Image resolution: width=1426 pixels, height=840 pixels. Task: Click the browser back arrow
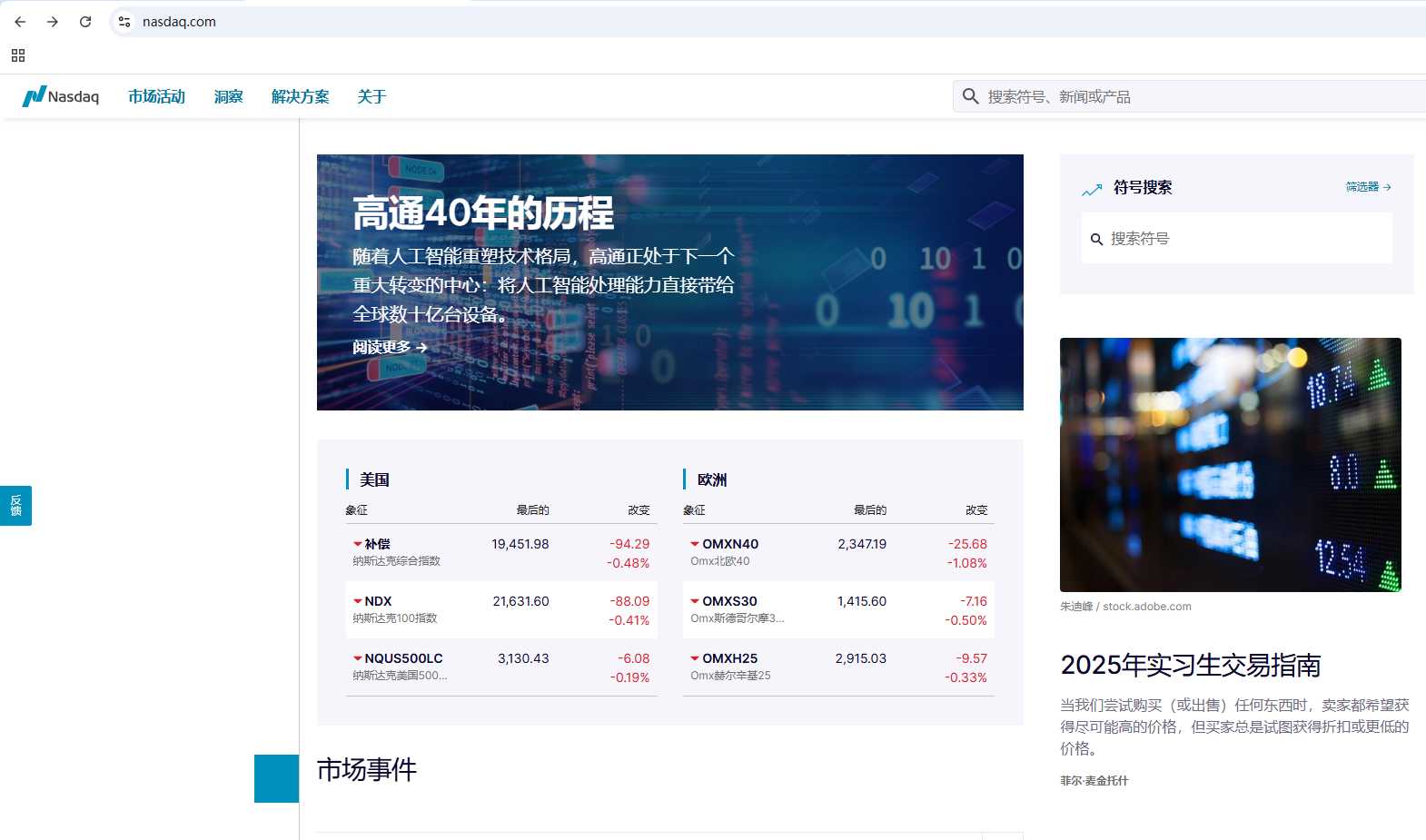click(20, 22)
